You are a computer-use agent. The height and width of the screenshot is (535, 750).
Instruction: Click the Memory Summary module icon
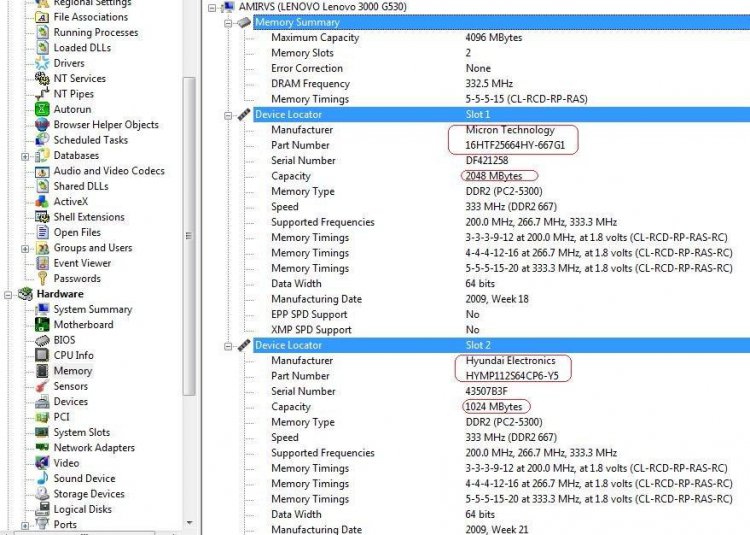coord(244,22)
